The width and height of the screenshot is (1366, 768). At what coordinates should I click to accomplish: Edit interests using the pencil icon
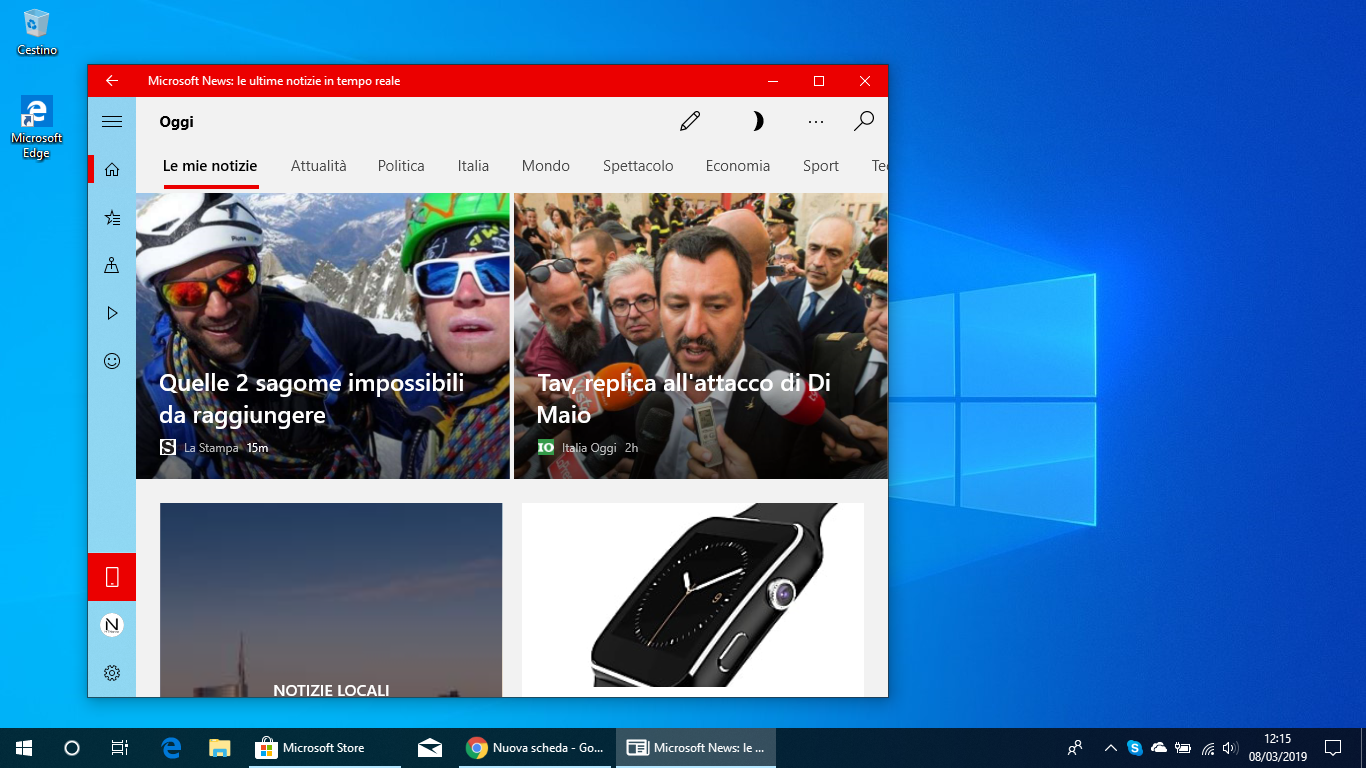coord(690,120)
